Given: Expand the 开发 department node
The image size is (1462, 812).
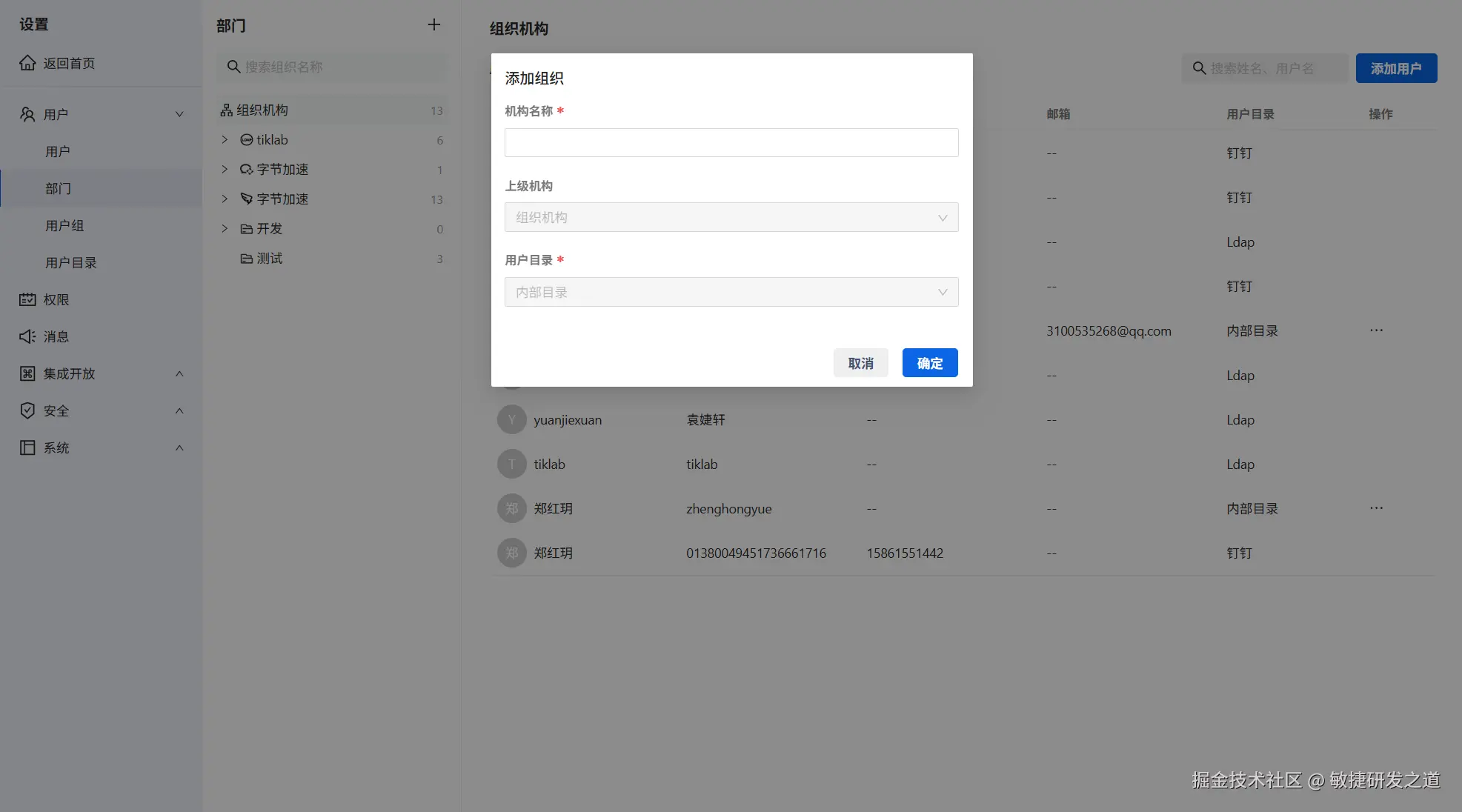Looking at the screenshot, I should 225,229.
